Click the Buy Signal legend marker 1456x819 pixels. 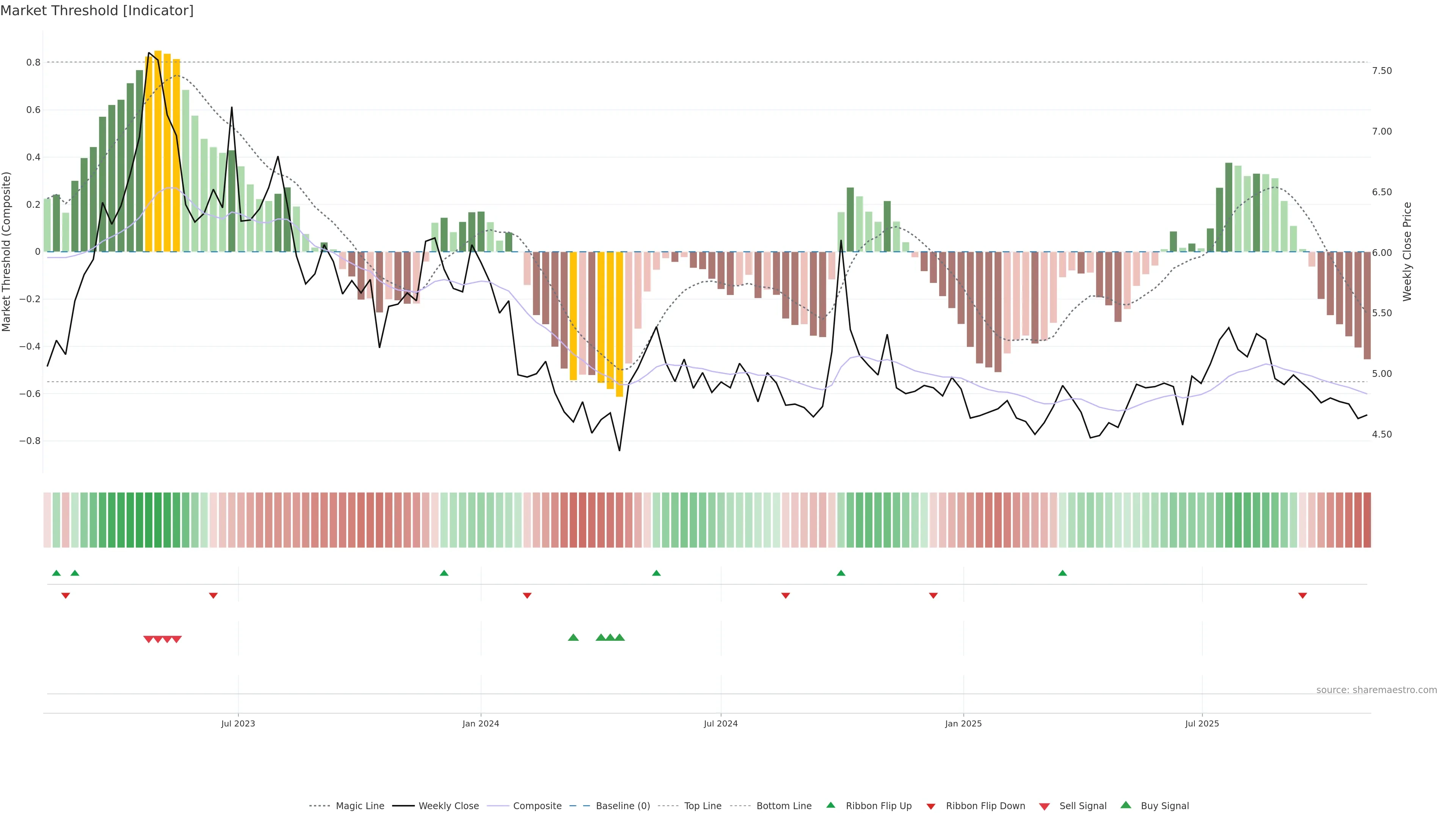(x=1125, y=805)
